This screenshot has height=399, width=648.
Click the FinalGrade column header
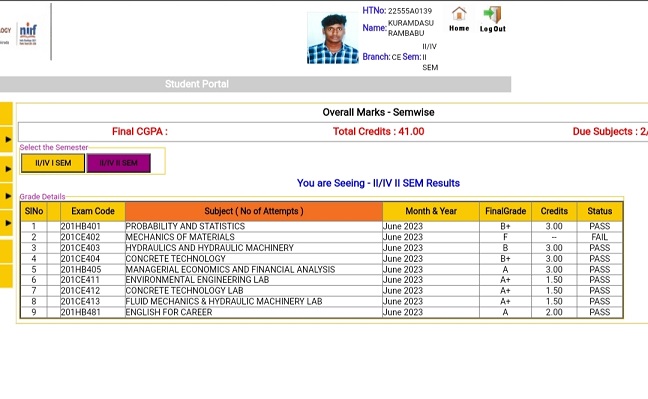[x=505, y=211]
